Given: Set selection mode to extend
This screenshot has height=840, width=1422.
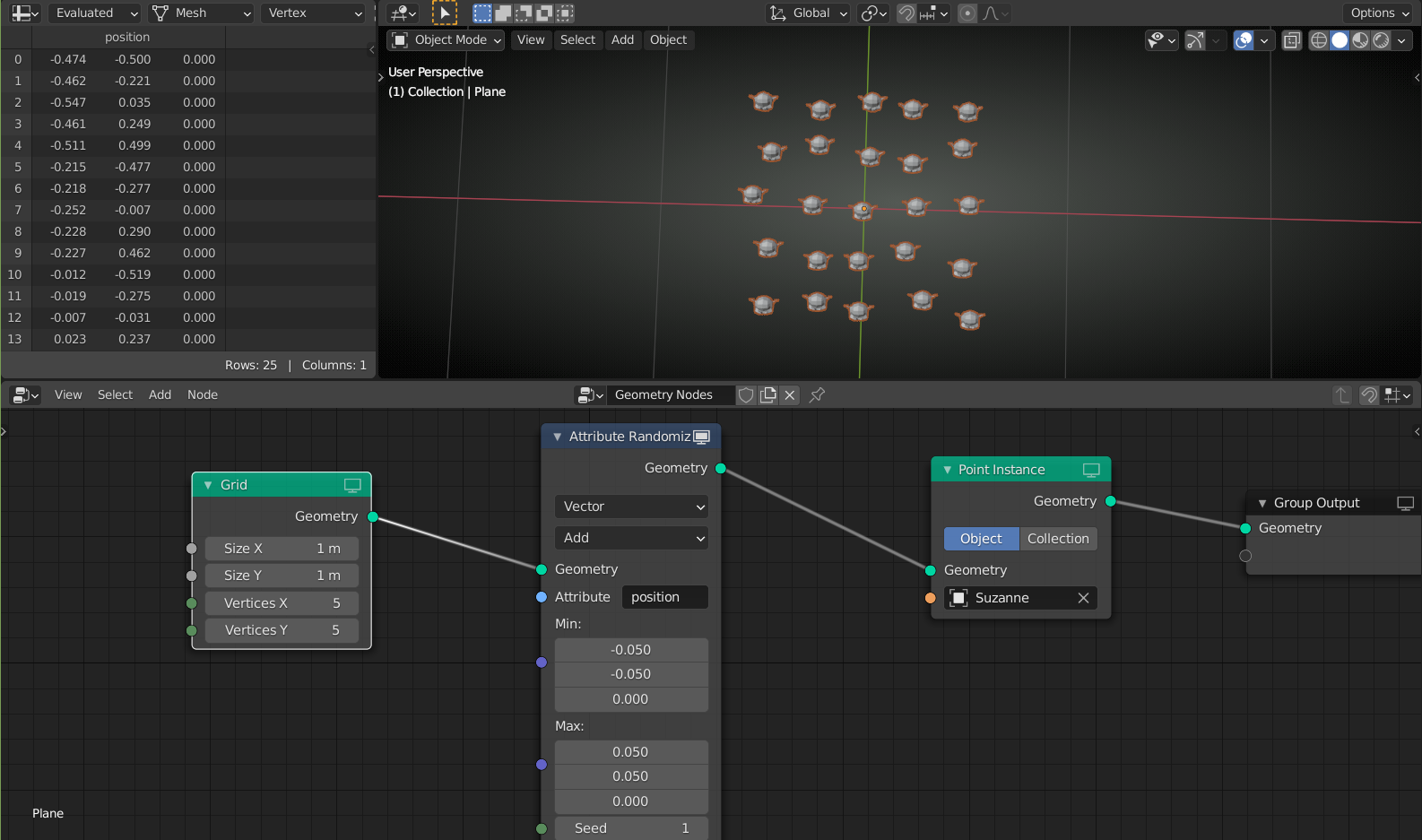Looking at the screenshot, I should point(503,13).
